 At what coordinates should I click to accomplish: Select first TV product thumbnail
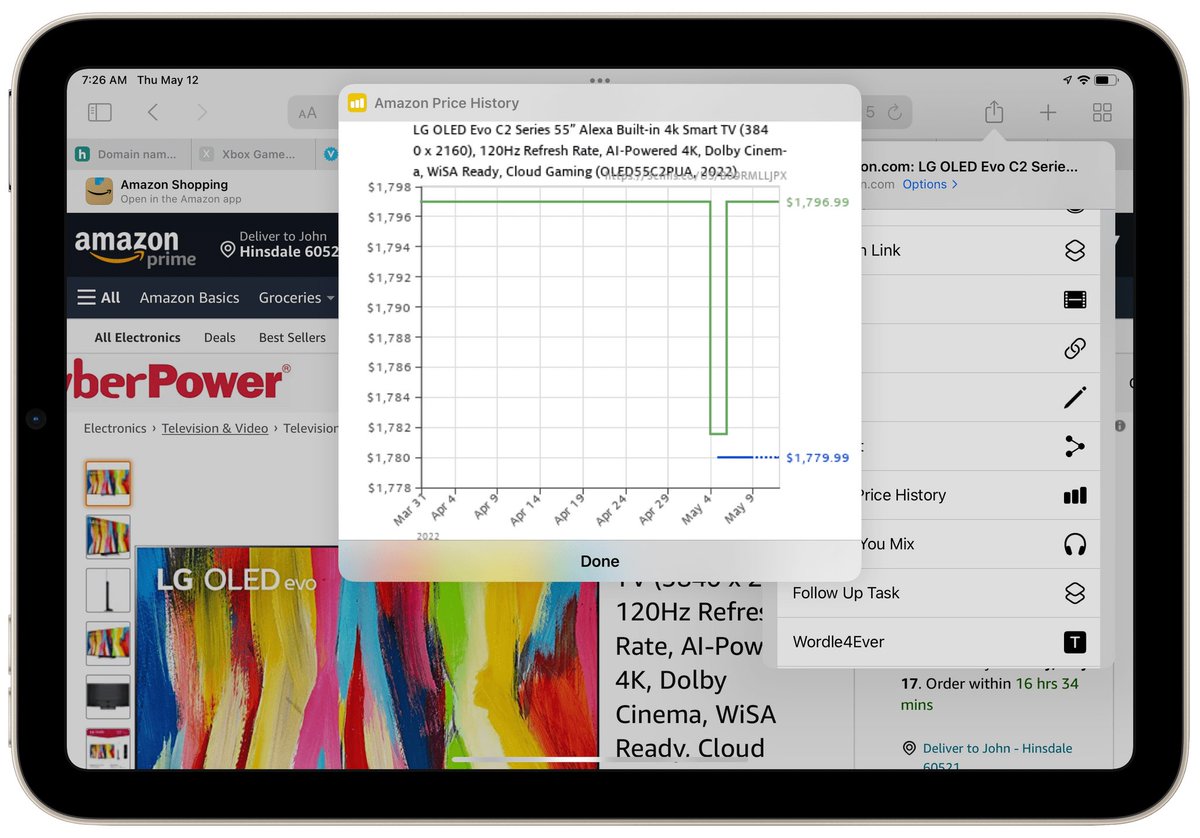pyautogui.click(x=108, y=484)
